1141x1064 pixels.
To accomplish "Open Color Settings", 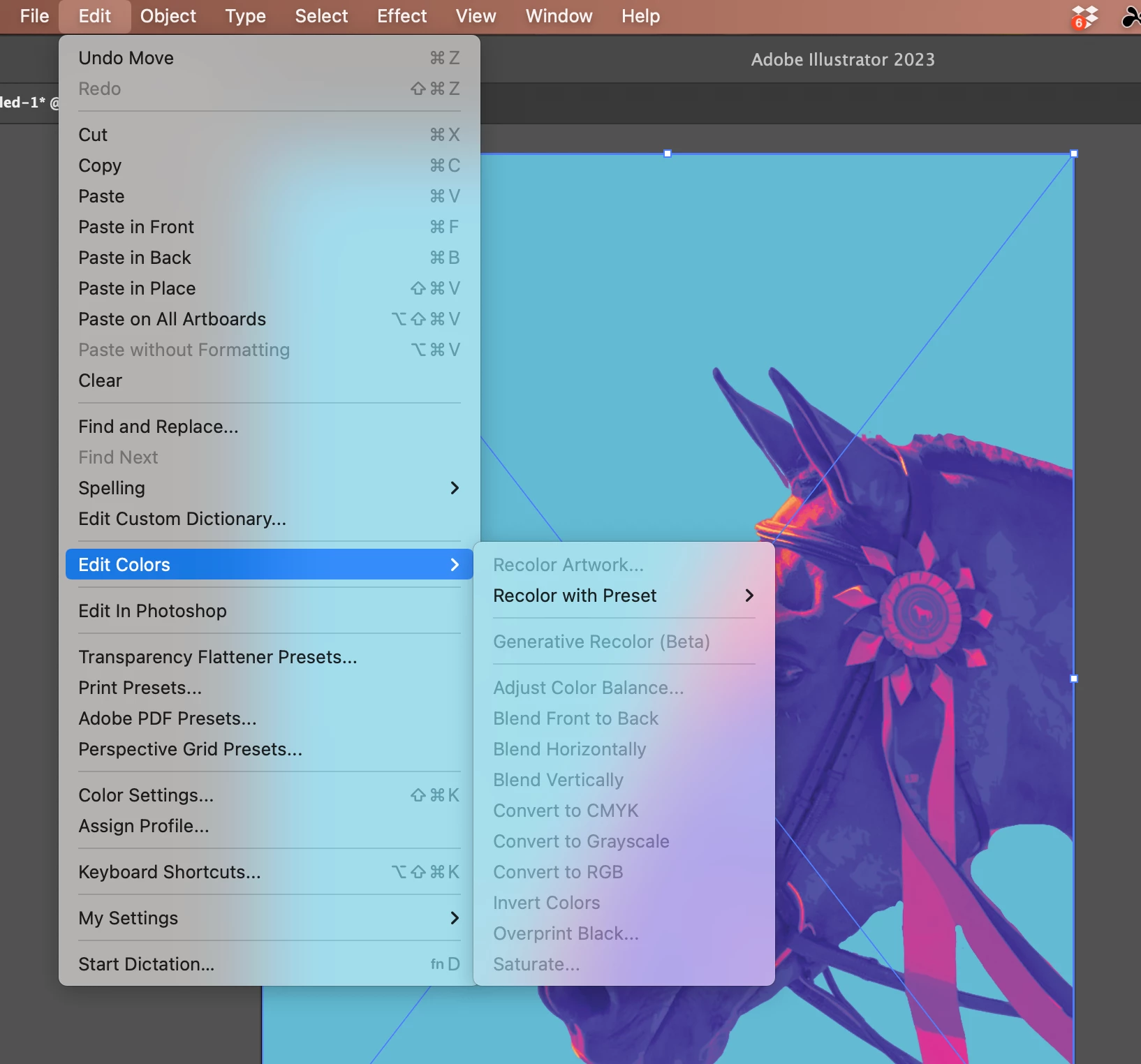I will coord(269,795).
